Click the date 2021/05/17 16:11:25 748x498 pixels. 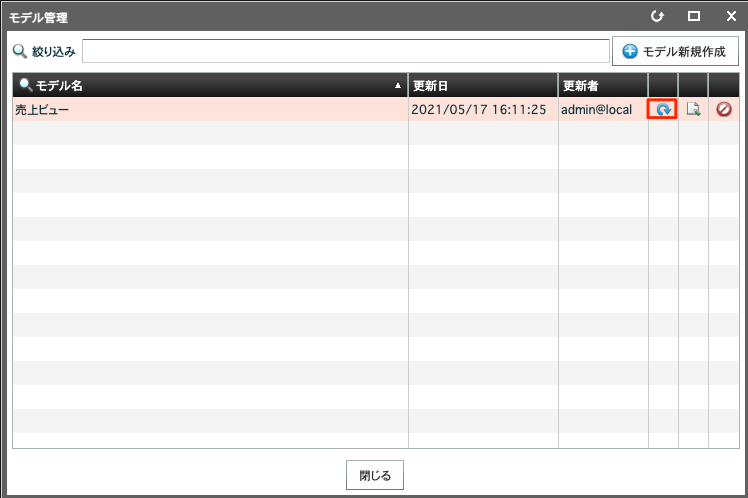[x=478, y=110]
